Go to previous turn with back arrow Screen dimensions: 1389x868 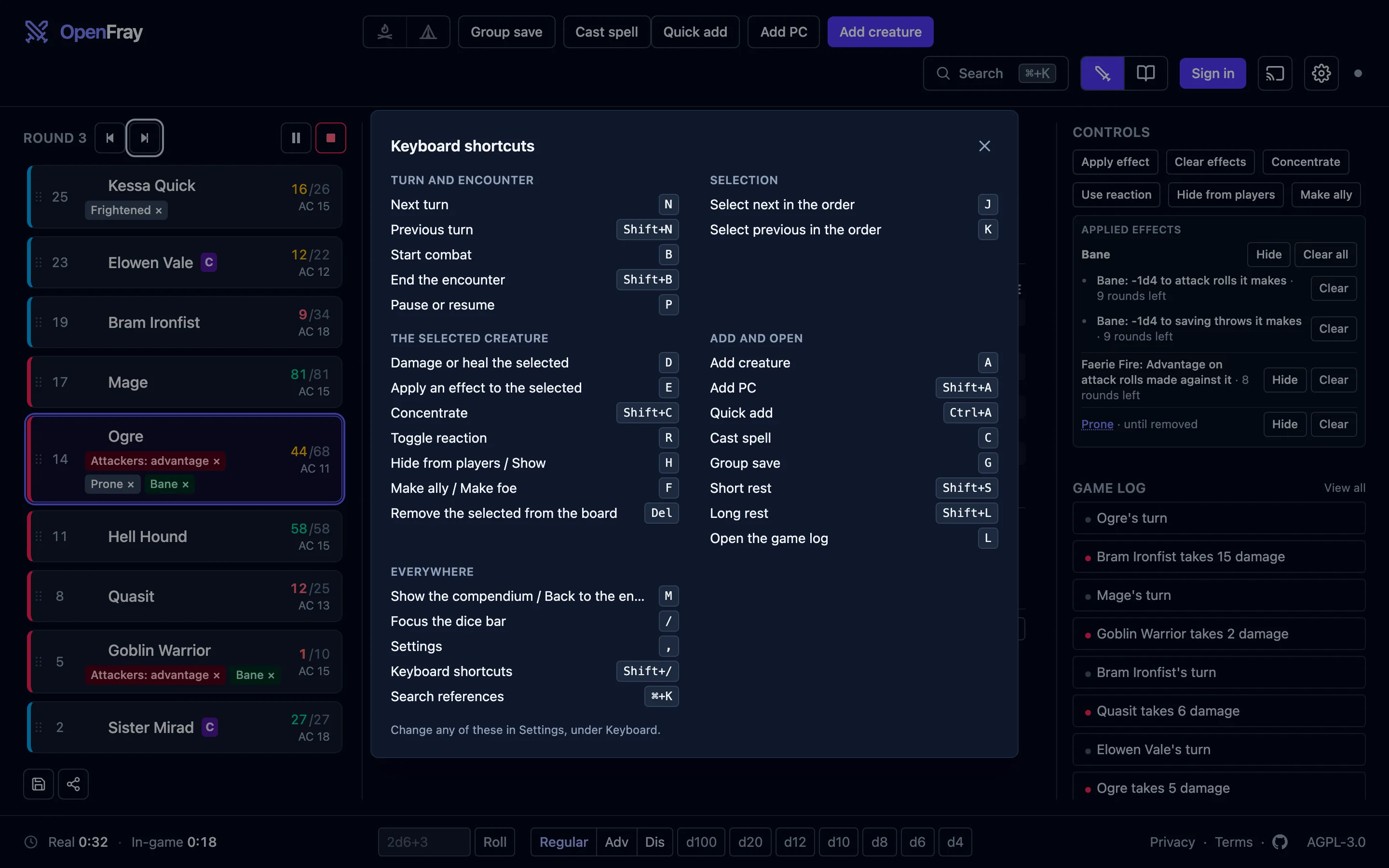[x=109, y=138]
